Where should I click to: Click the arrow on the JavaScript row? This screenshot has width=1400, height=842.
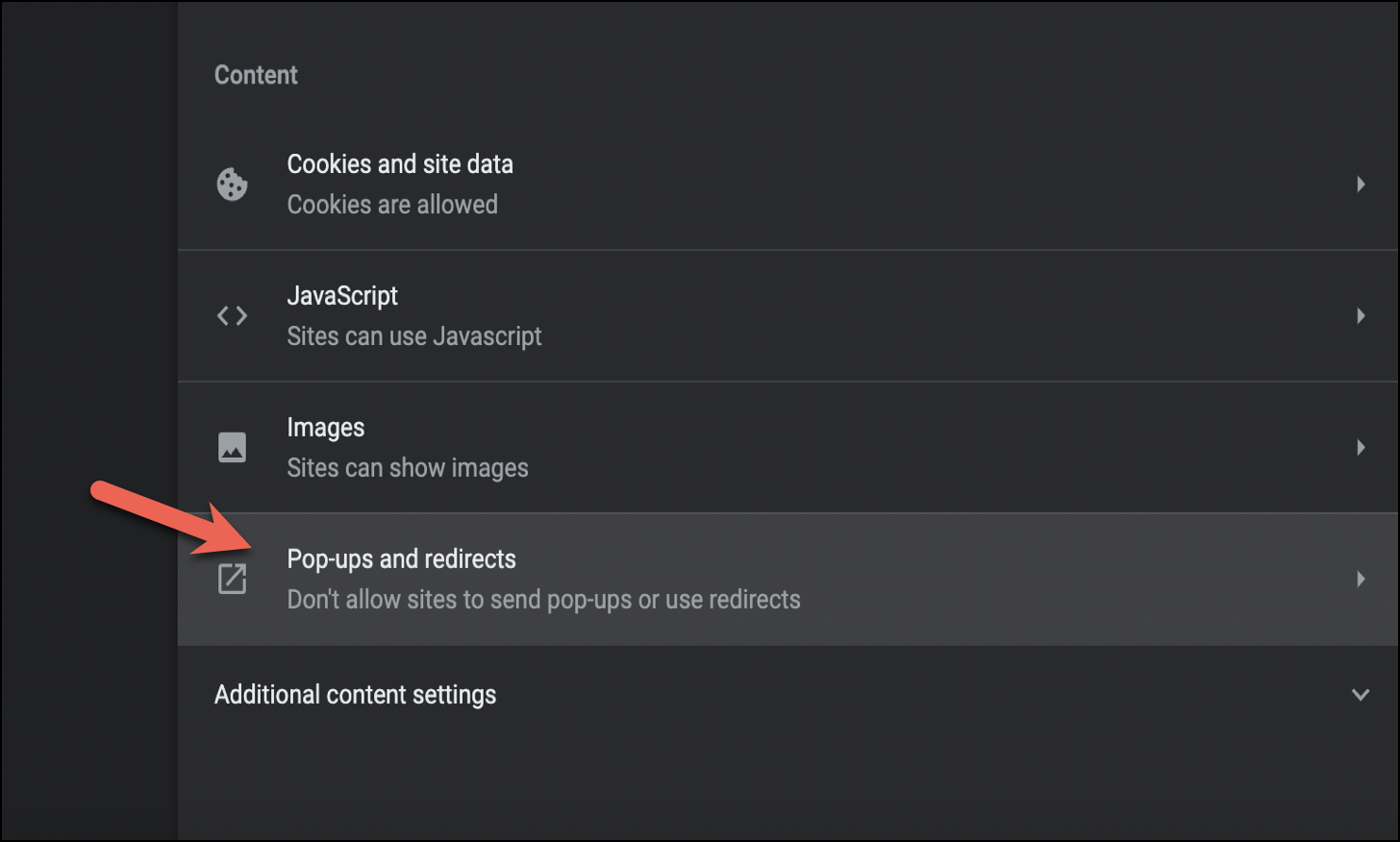(x=1361, y=315)
